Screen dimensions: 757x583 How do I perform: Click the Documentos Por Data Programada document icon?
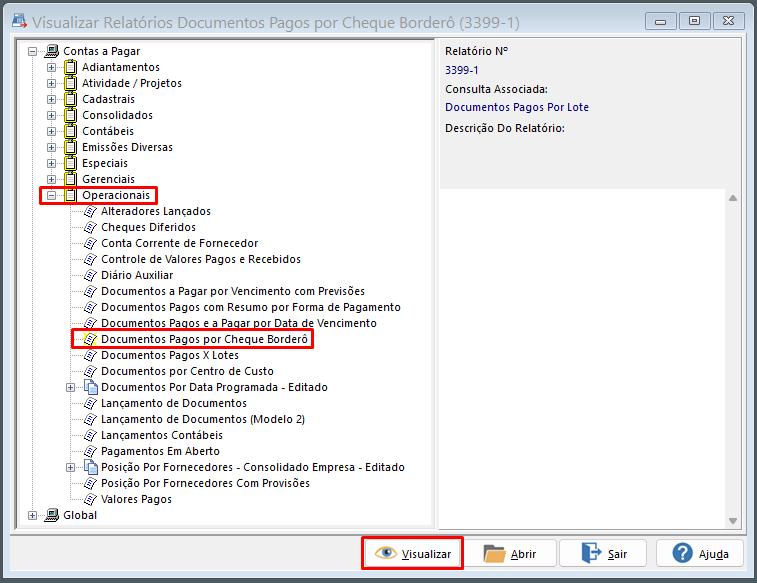91,387
